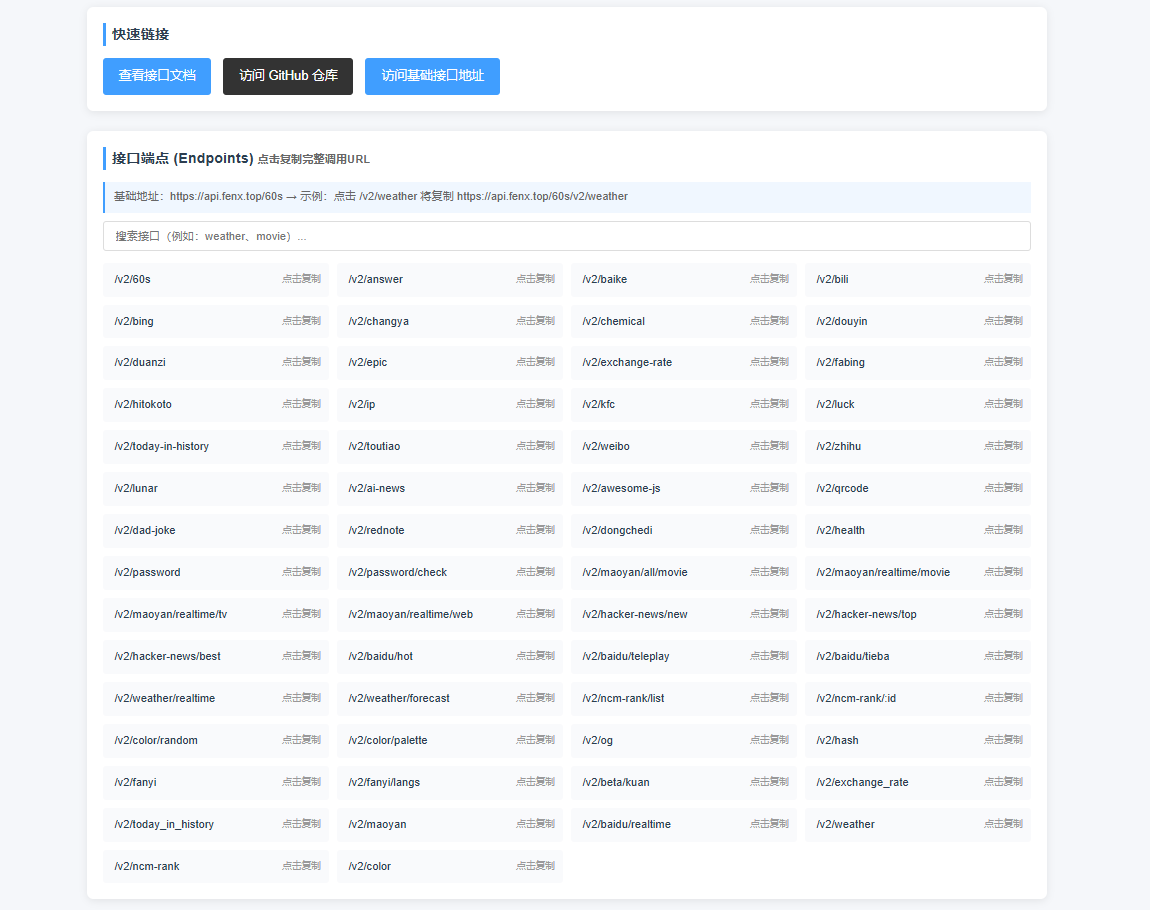Select the /v2/chemical endpoint card
The width and height of the screenshot is (1150, 910).
pyautogui.click(x=683, y=321)
